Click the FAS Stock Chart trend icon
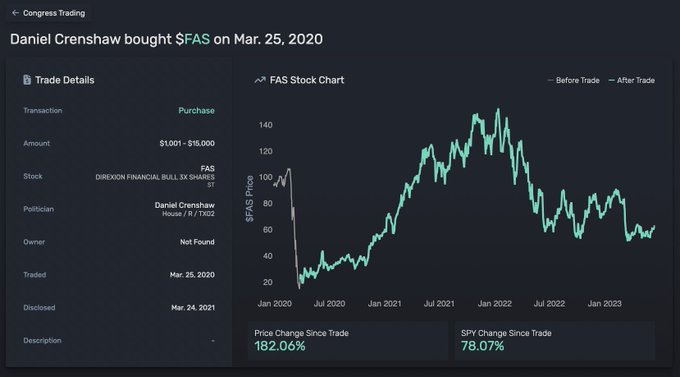 [x=260, y=80]
